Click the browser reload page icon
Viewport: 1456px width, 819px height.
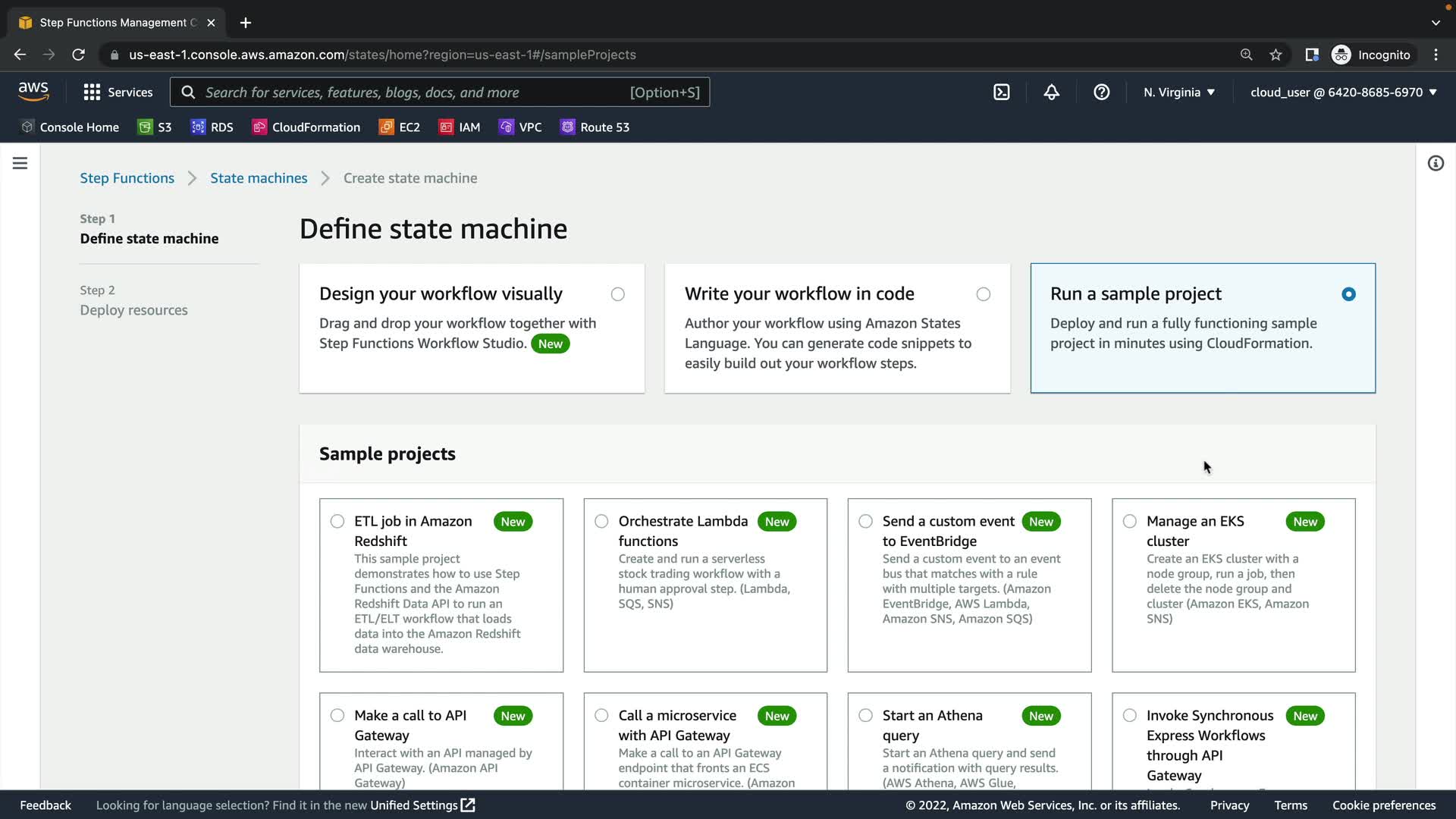click(78, 55)
